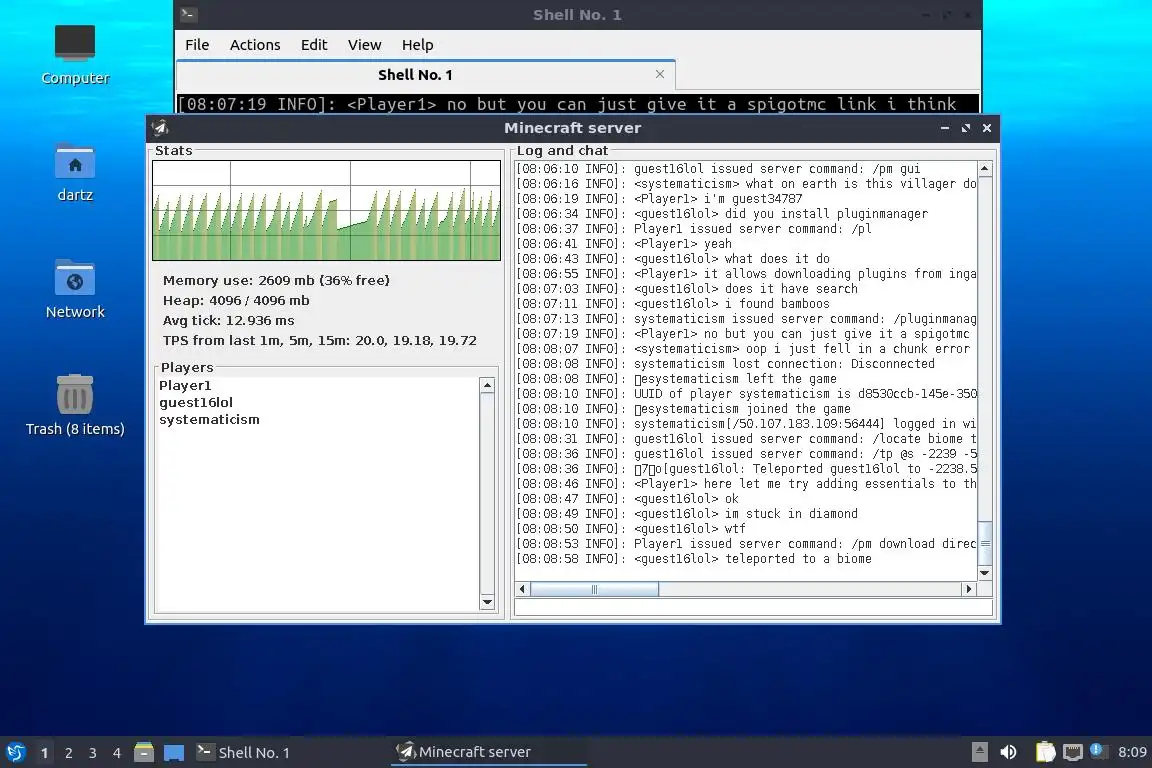The height and width of the screenshot is (768, 1152).
Task: Click the Players list scroll down arrow
Action: [486, 602]
